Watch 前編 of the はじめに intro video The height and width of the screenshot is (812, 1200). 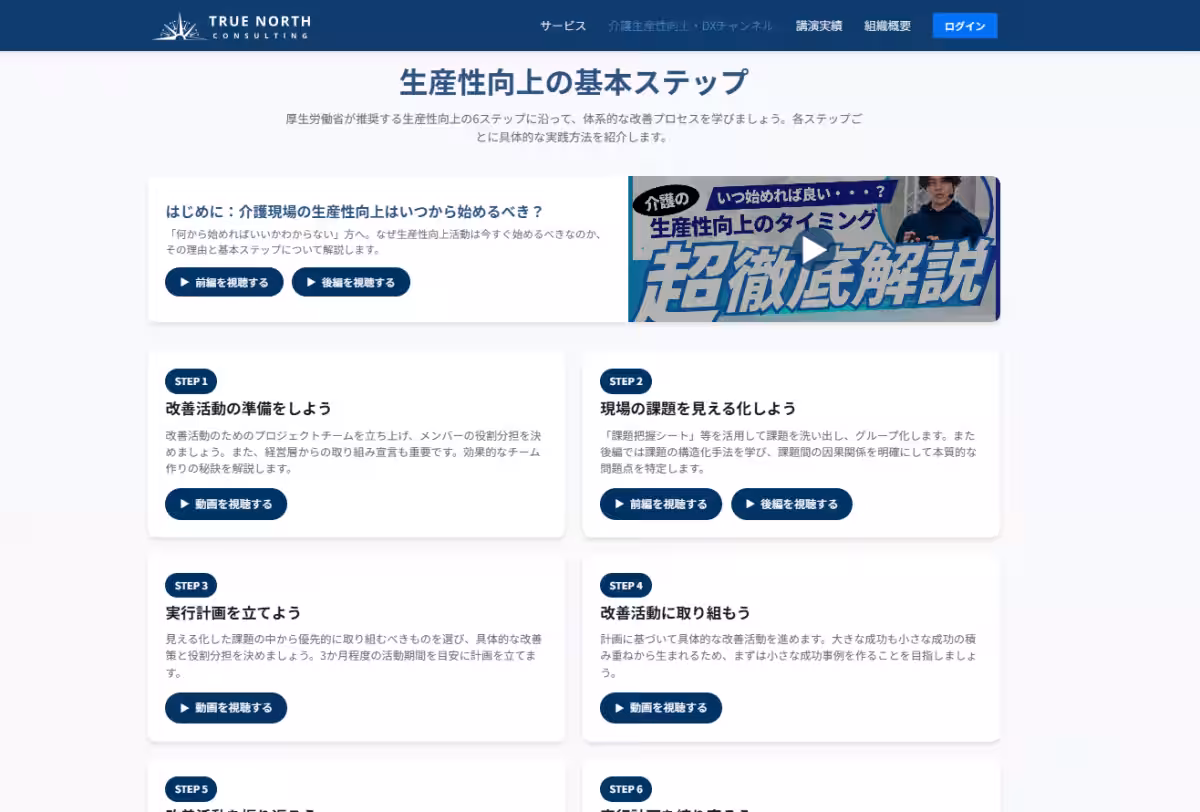click(224, 282)
